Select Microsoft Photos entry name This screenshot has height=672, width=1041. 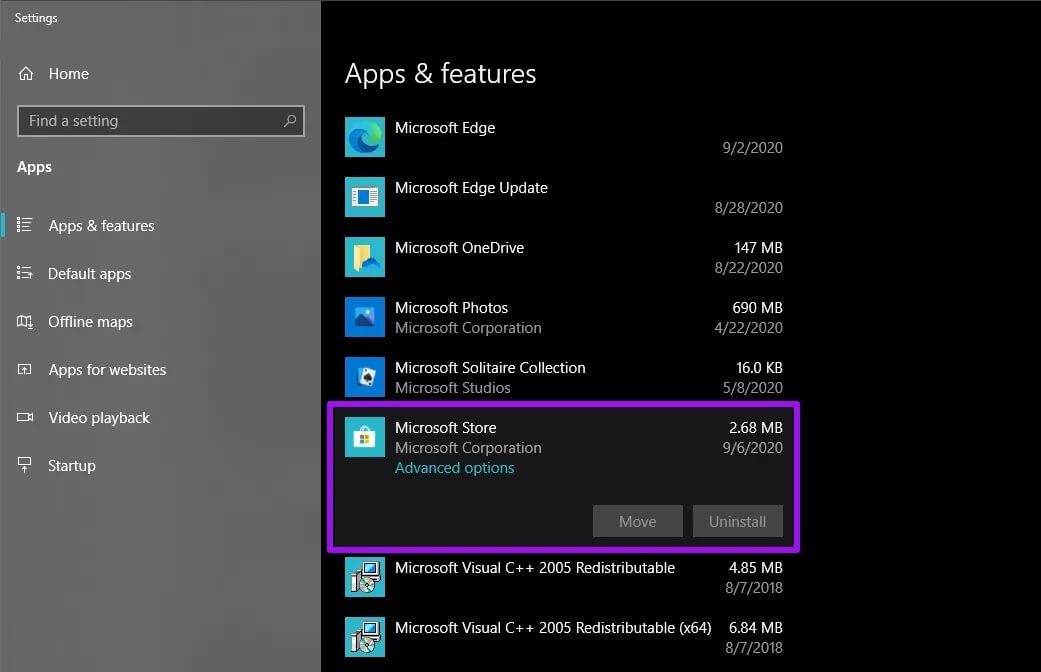point(451,307)
